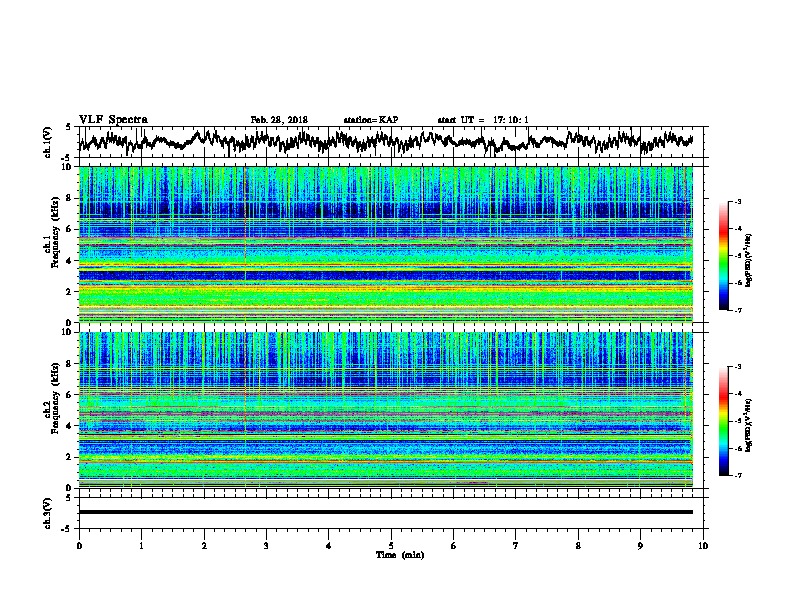792x612 pixels.
Task: Click the "5" tick on ch.1(V) axis
Action: point(69,127)
